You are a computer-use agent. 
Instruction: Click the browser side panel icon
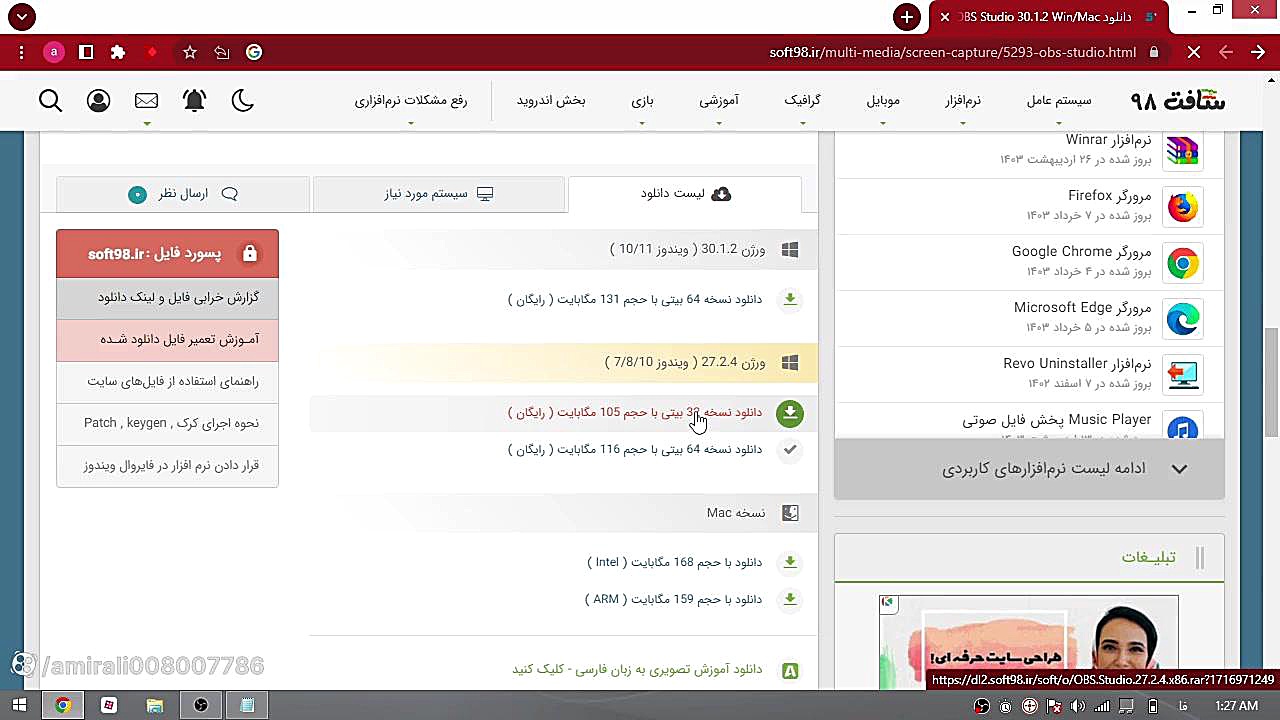click(x=86, y=52)
